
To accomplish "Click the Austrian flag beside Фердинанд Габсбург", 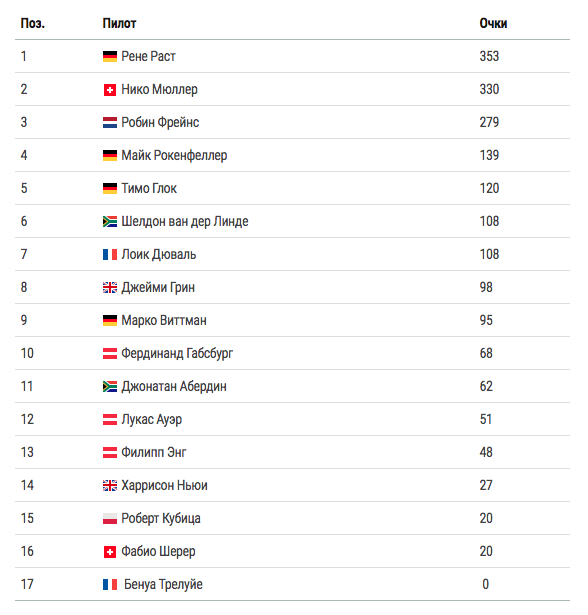I will pos(110,353).
